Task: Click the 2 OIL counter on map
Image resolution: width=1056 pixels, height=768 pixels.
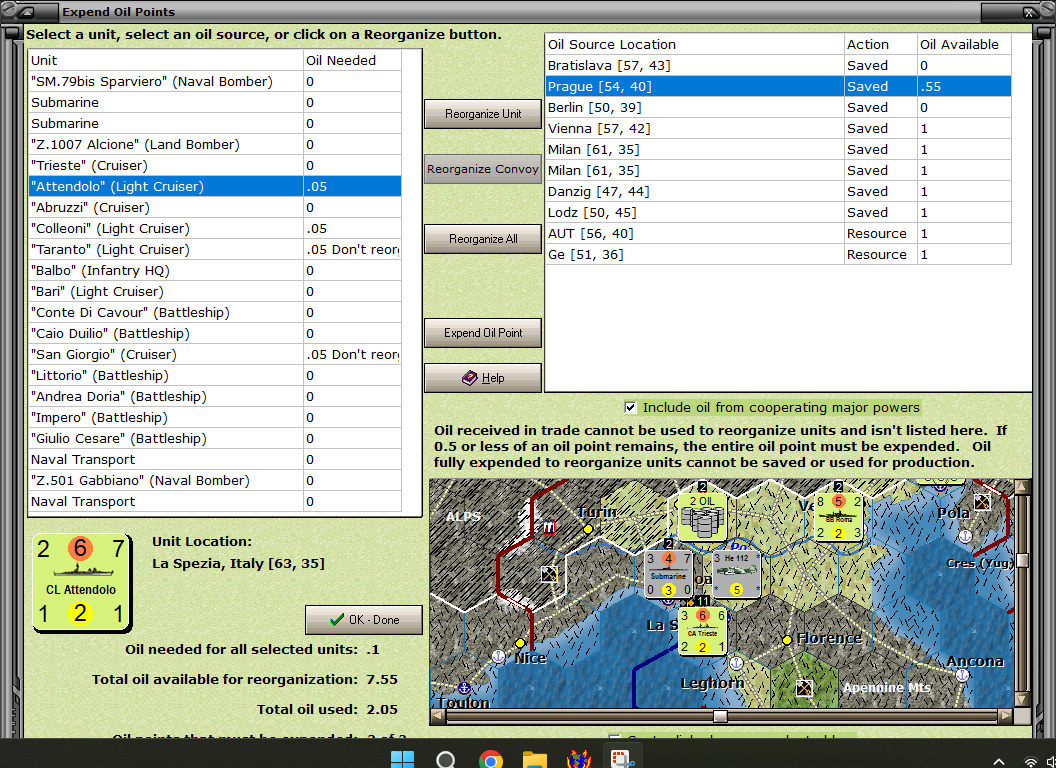Action: tap(702, 517)
